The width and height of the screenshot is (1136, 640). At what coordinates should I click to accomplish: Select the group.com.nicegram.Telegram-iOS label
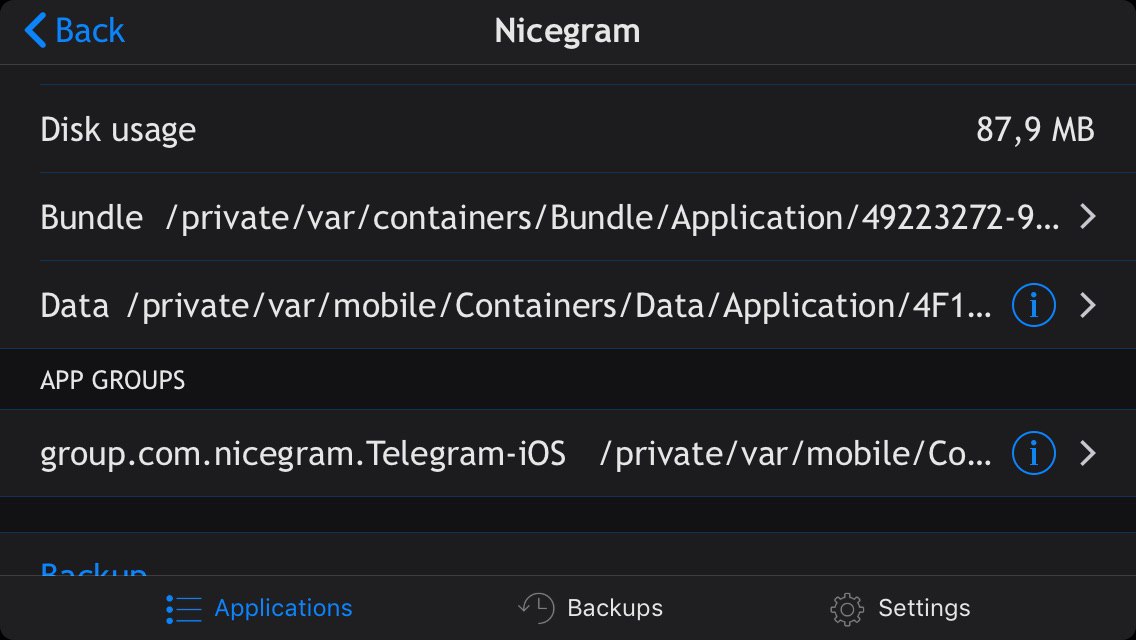coord(303,454)
